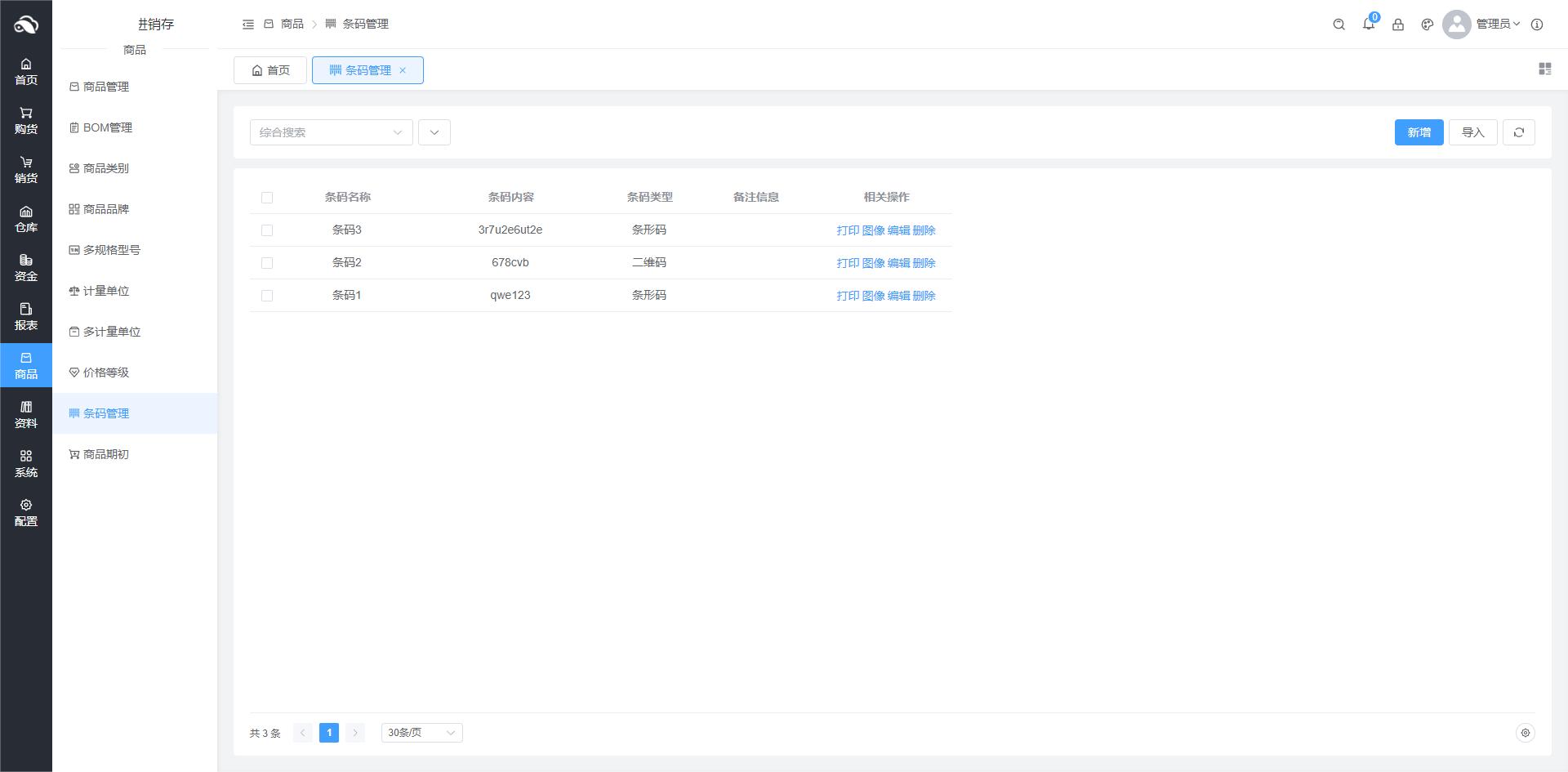
Task: Switch to the 首页 tab
Action: click(270, 70)
